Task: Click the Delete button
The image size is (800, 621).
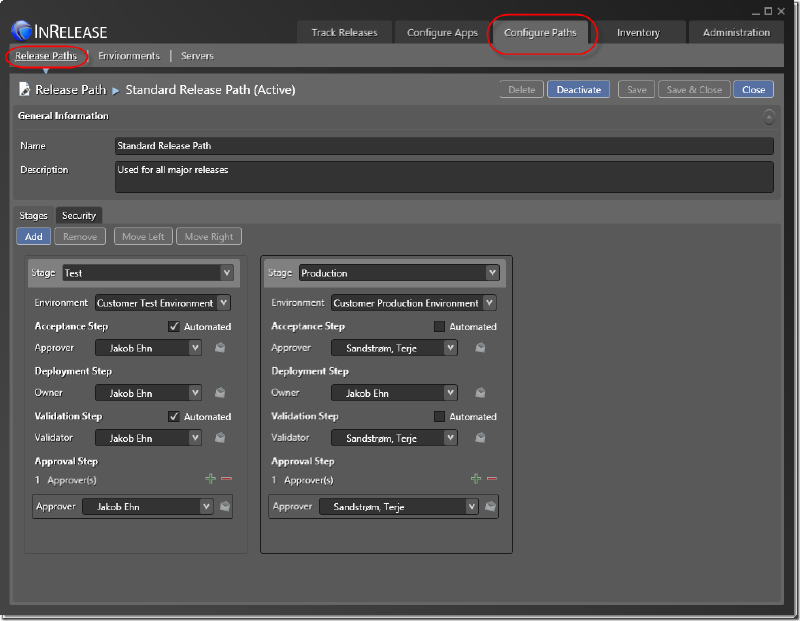Action: tap(521, 89)
